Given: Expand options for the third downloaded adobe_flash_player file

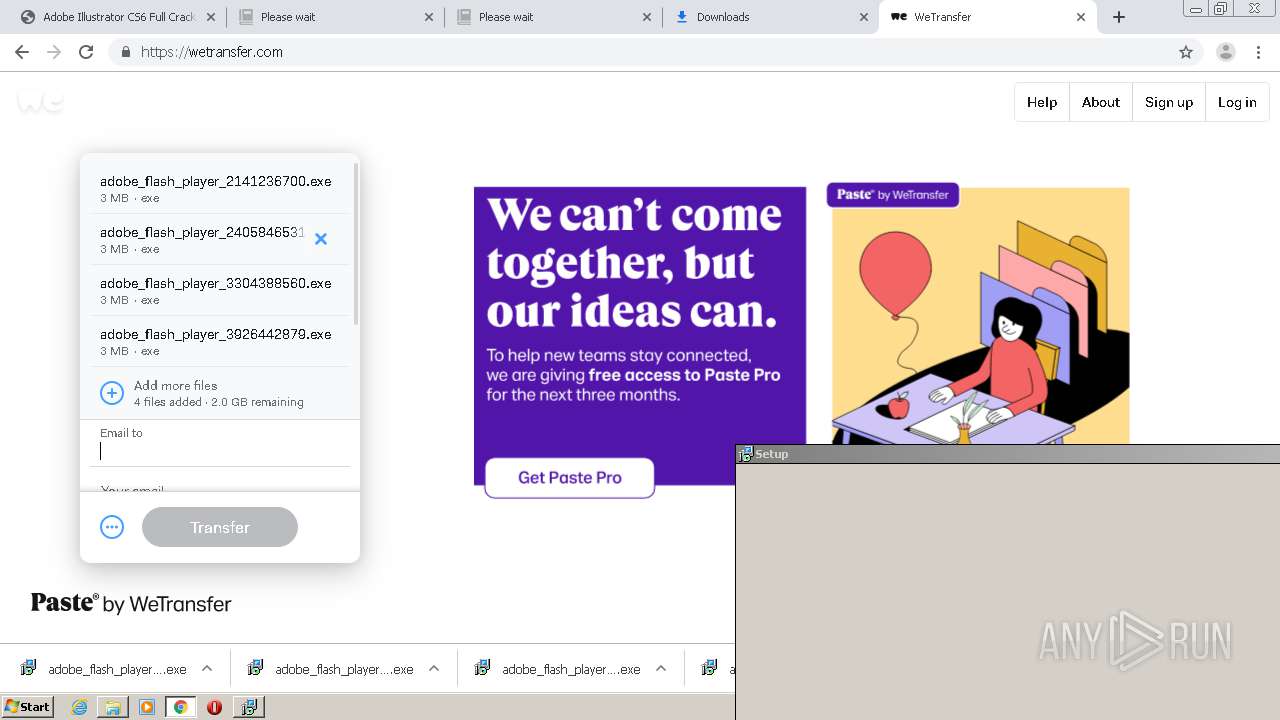Looking at the screenshot, I should point(661,669).
